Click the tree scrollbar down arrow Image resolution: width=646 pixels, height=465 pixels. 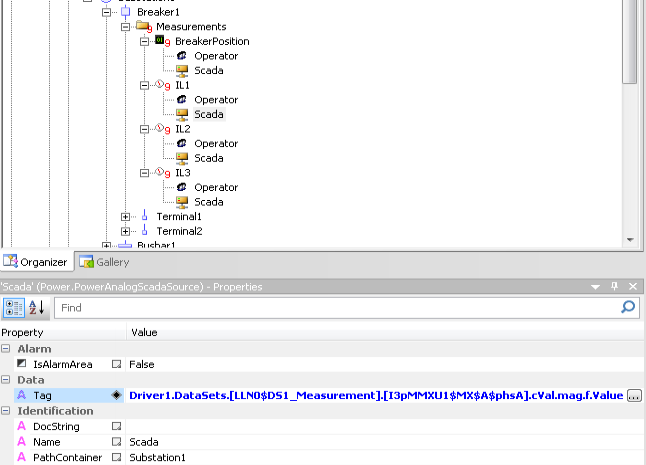tap(630, 240)
